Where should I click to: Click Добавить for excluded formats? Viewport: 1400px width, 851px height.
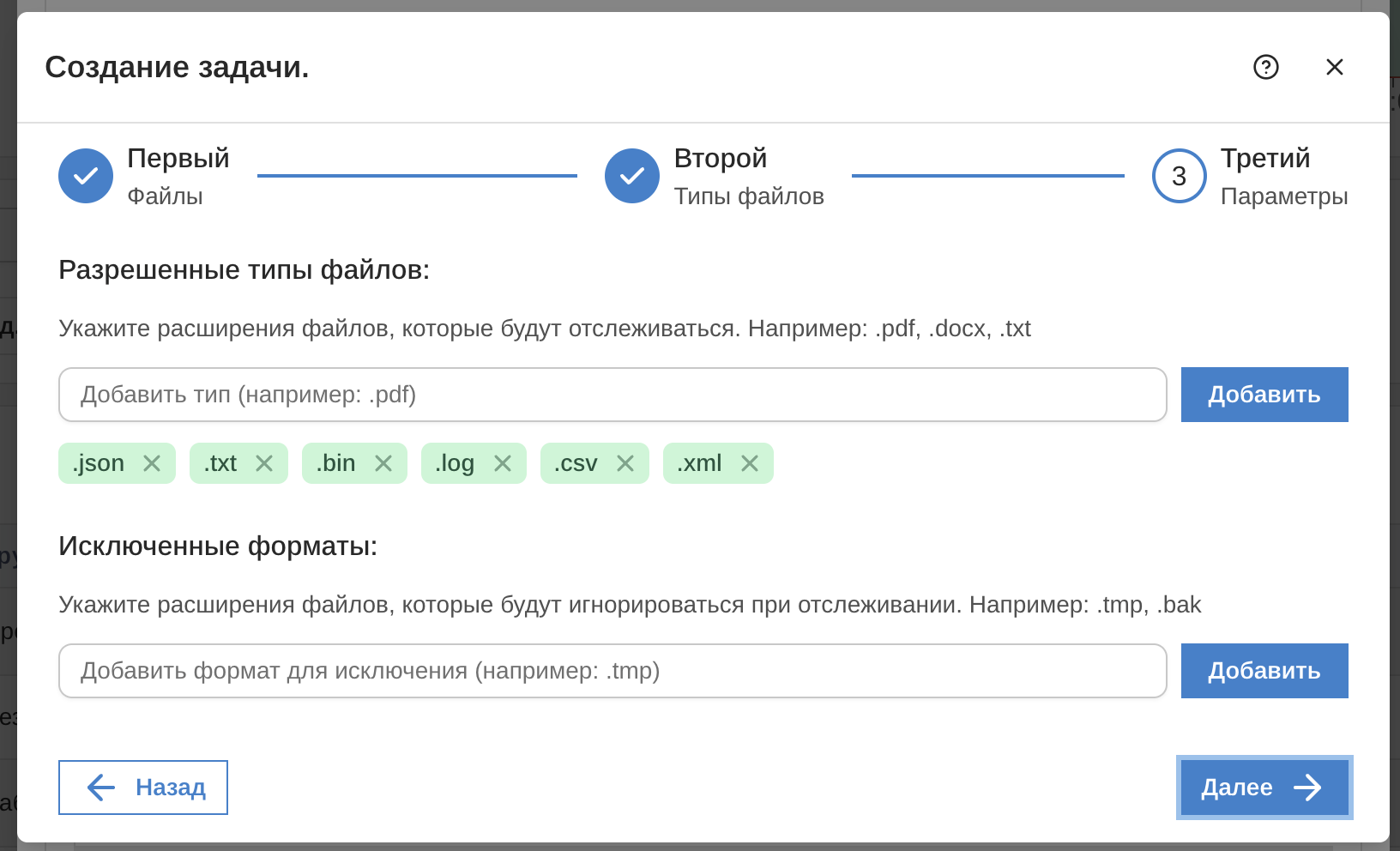1264,671
